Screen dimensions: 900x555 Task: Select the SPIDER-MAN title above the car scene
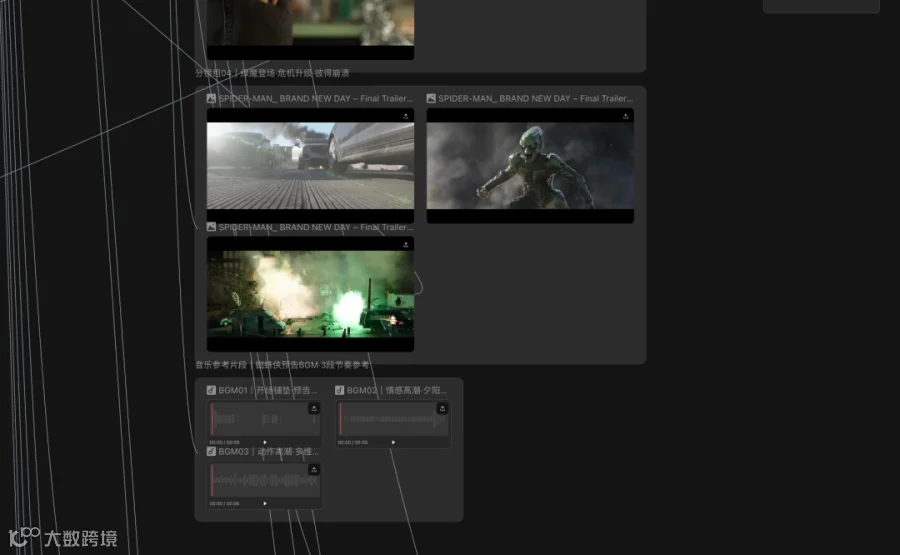pyautogui.click(x=316, y=99)
